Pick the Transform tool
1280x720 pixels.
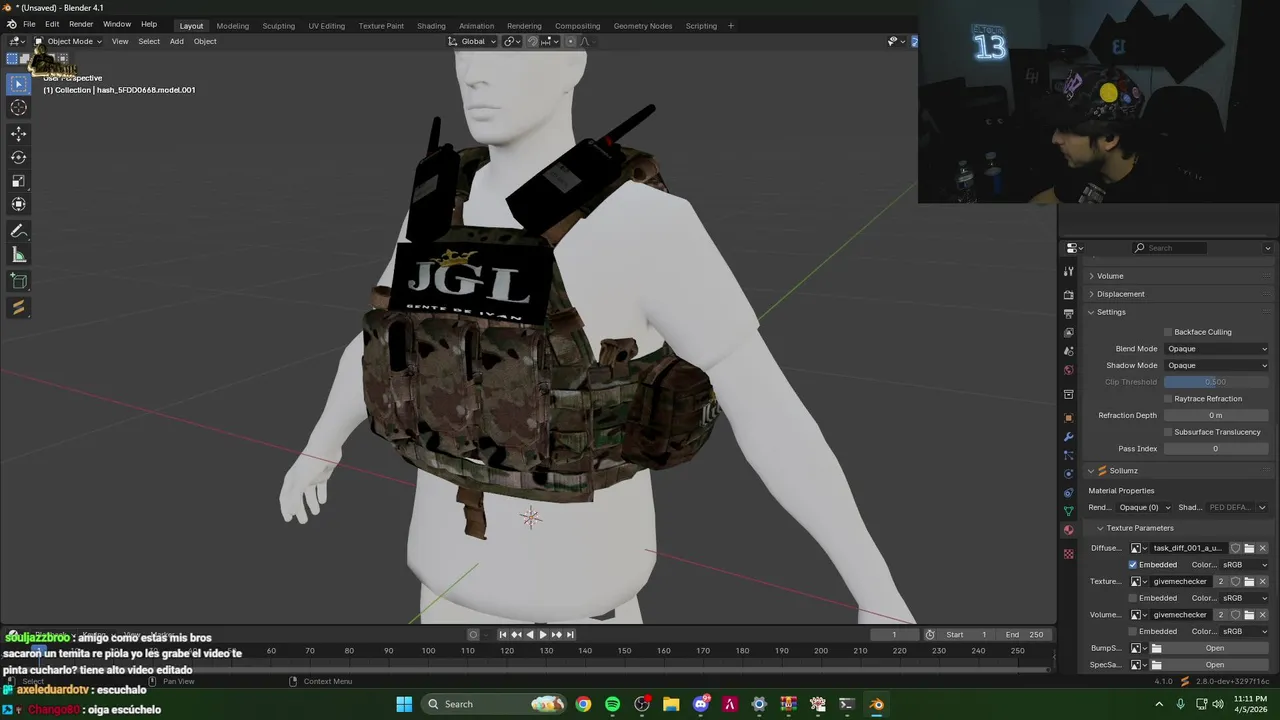pos(18,204)
